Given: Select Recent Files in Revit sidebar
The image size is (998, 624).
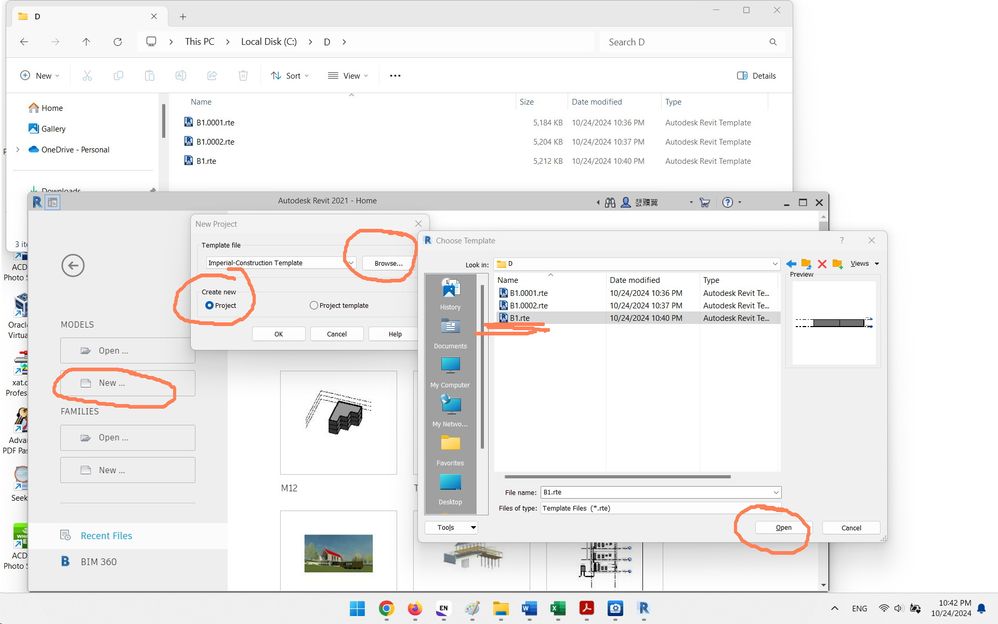Looking at the screenshot, I should [x=106, y=536].
